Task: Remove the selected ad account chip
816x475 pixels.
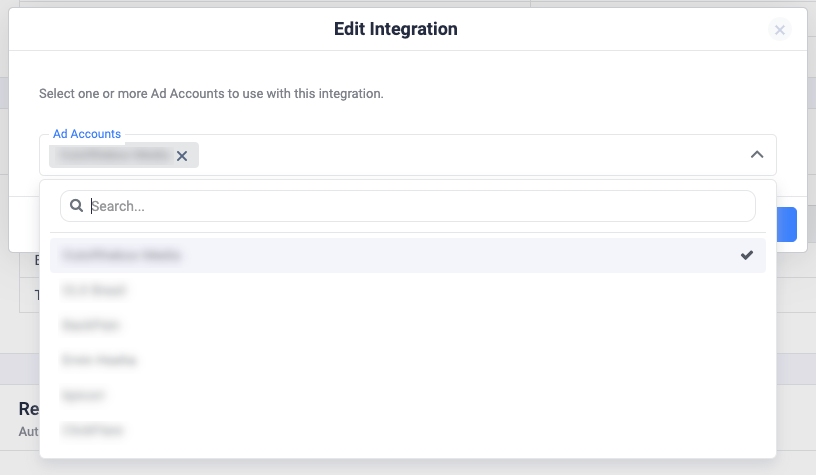Action: pyautogui.click(x=182, y=156)
